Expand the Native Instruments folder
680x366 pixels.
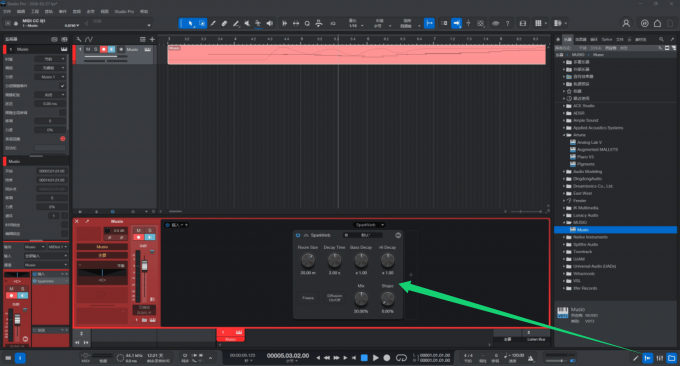point(564,237)
